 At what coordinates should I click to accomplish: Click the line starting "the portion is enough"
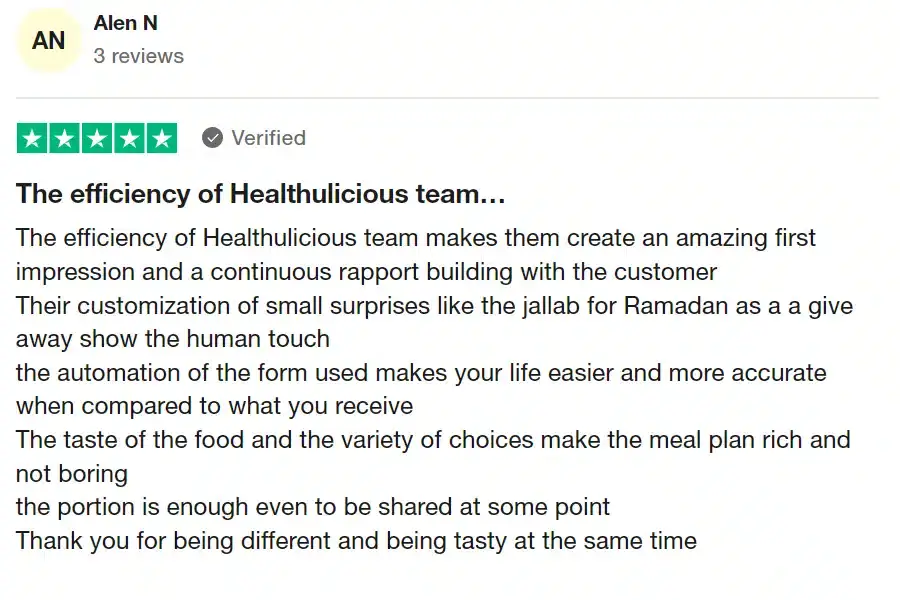click(312, 507)
